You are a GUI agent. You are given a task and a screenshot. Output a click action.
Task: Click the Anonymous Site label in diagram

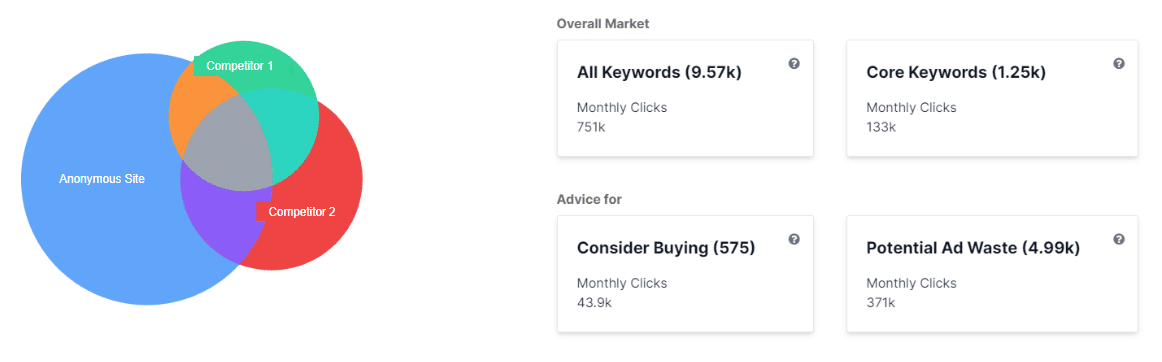pos(102,179)
